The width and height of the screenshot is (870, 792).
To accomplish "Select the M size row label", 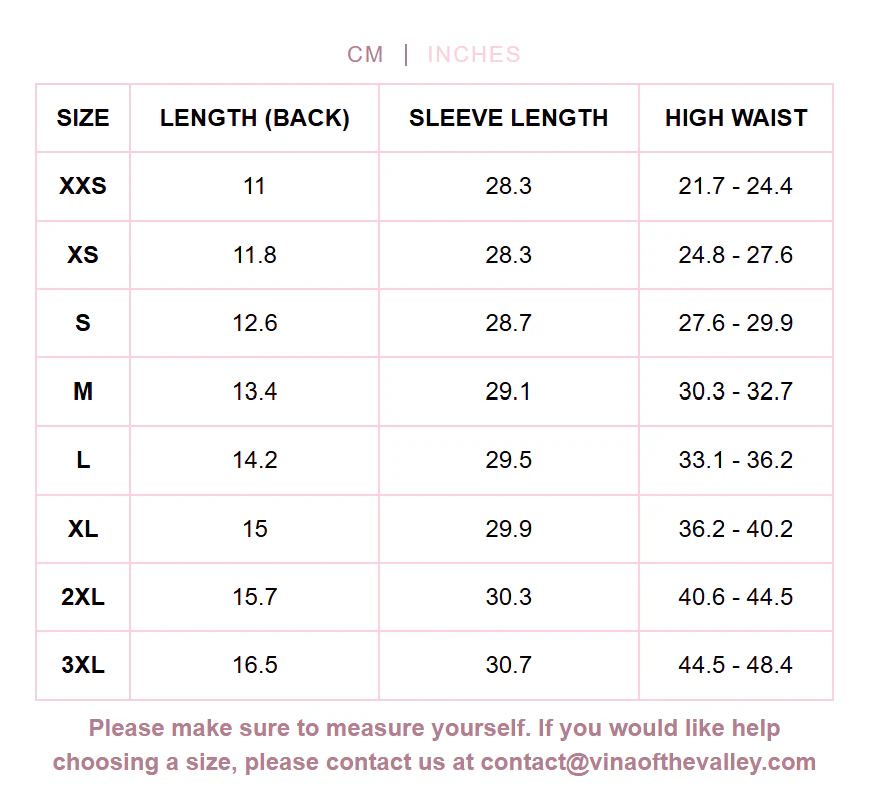I will (x=83, y=391).
